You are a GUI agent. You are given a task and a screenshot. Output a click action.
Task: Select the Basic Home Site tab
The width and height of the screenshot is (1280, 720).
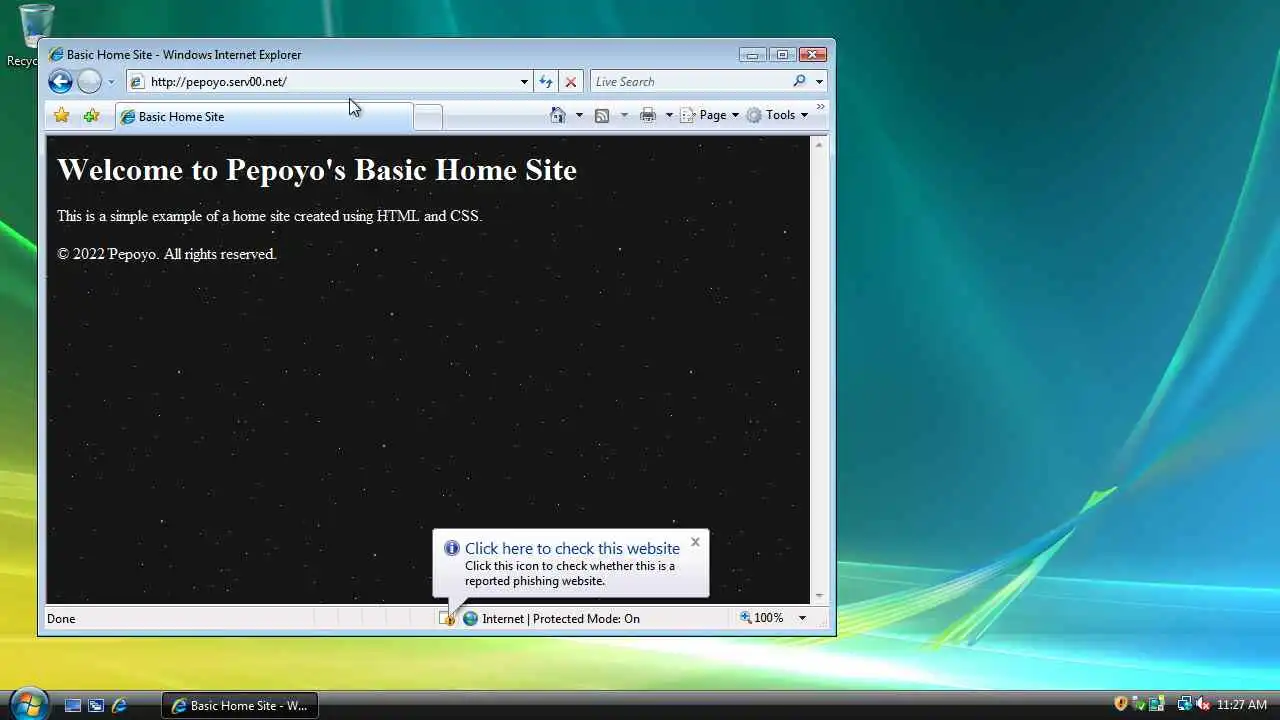pyautogui.click(x=264, y=117)
